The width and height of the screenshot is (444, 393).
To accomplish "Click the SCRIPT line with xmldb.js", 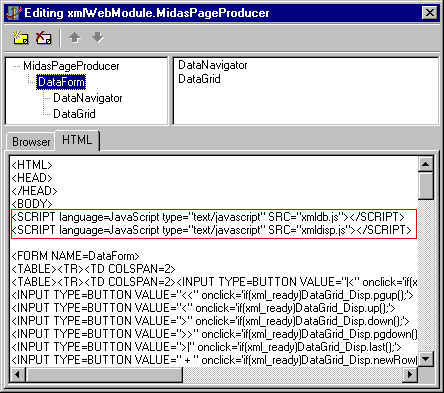I will point(208,217).
